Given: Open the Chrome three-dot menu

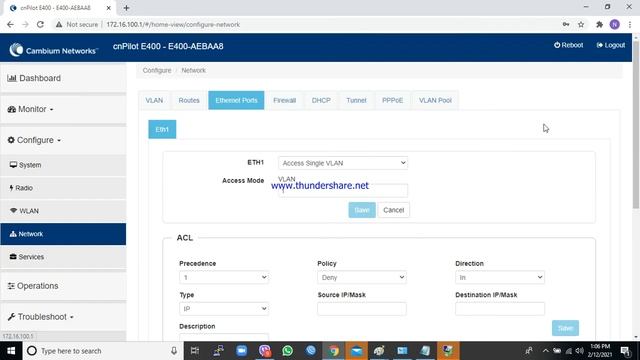Looking at the screenshot, I should [630, 24].
